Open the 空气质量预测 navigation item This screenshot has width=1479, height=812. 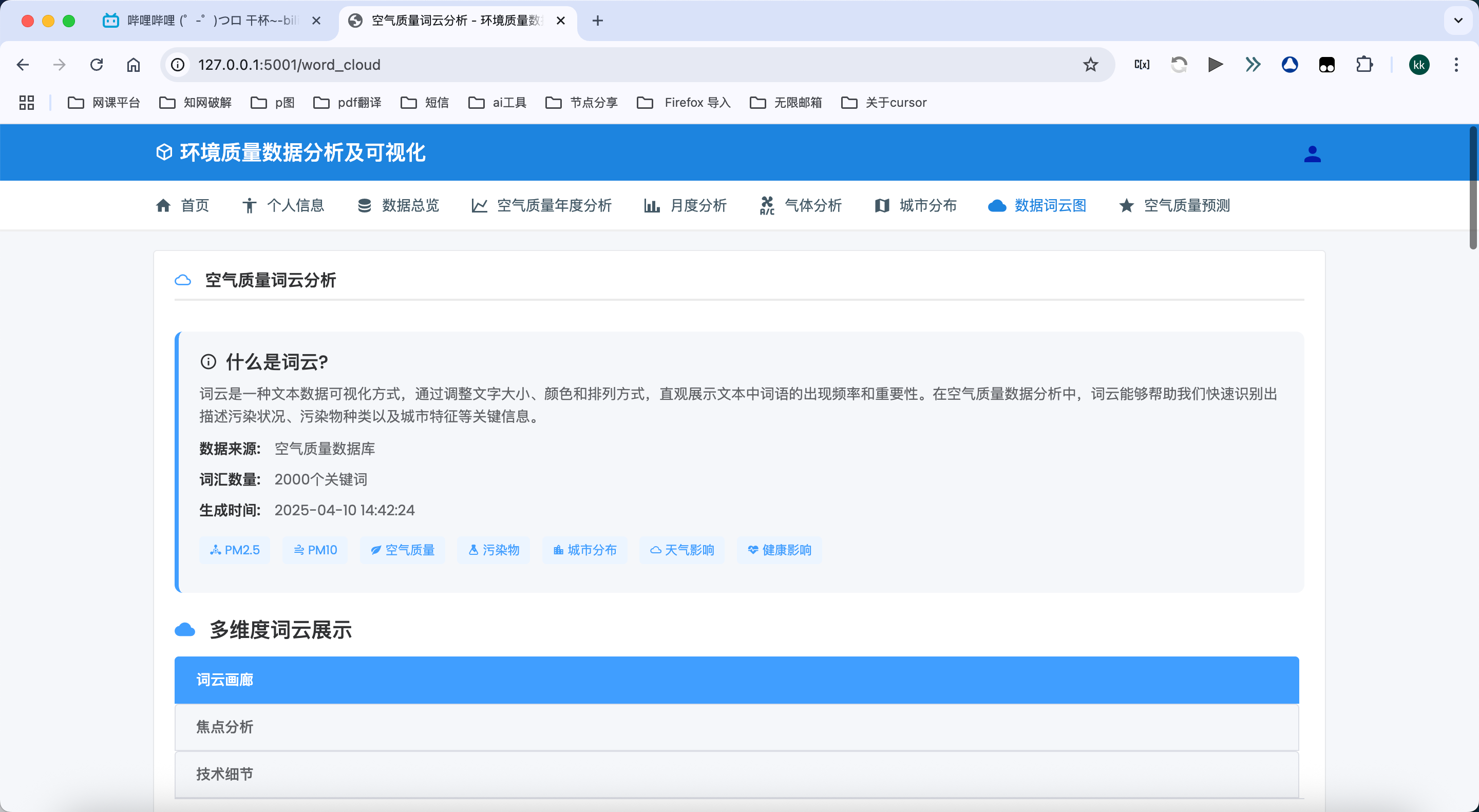coord(1174,205)
